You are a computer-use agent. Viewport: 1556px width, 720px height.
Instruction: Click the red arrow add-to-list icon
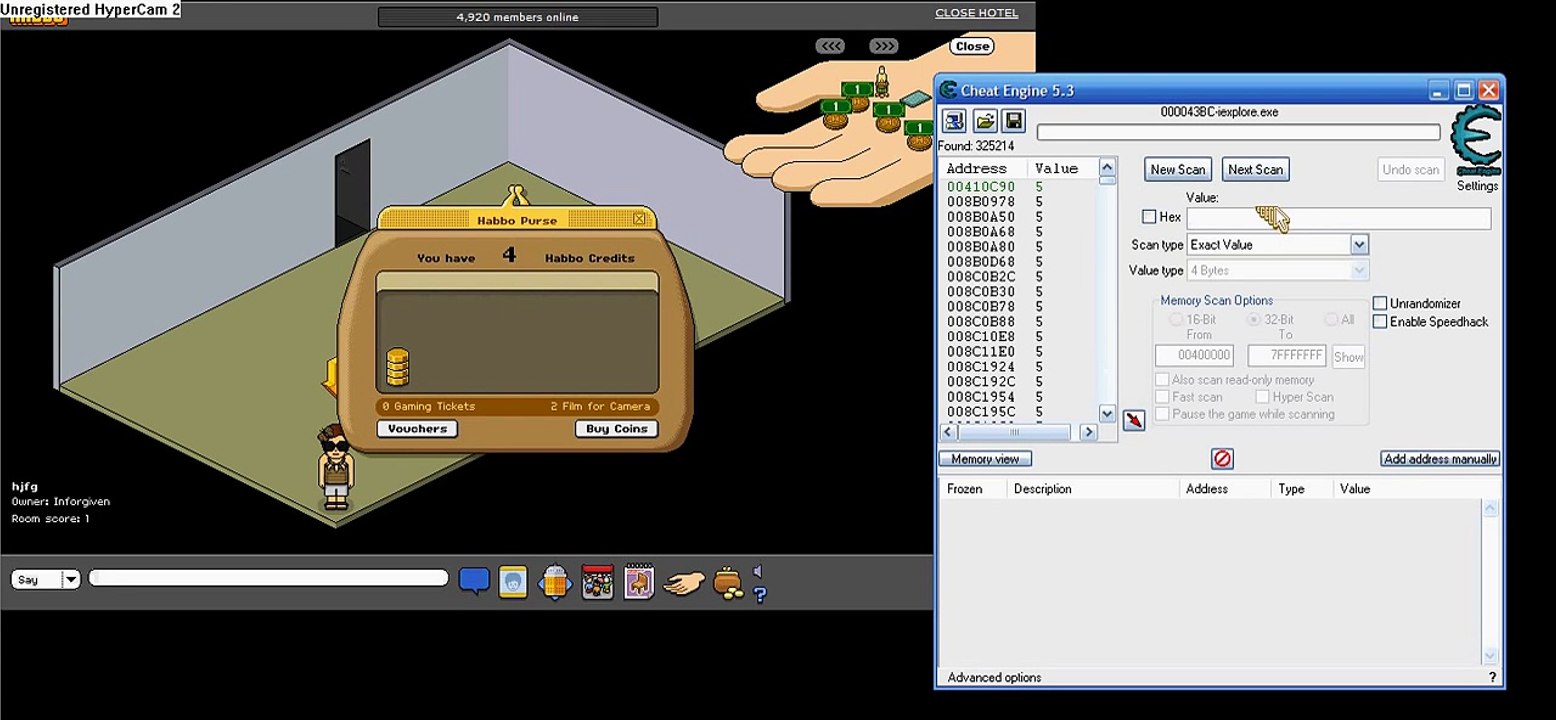[x=1133, y=420]
